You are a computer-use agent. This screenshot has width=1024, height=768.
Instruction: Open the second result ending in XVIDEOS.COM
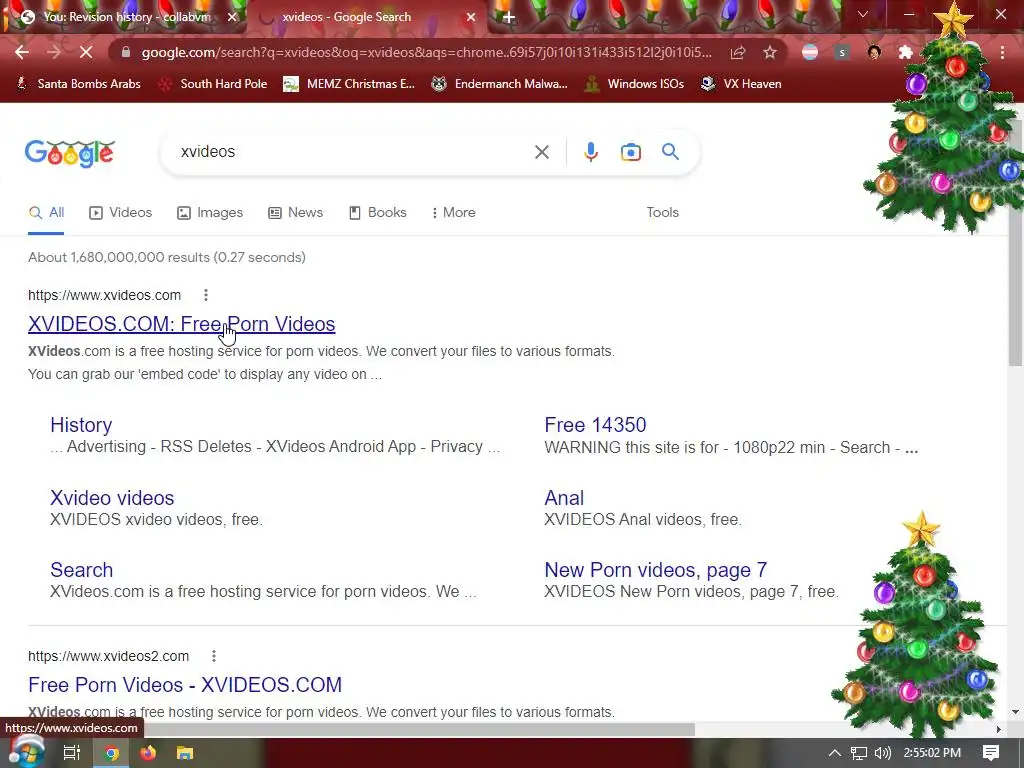tap(185, 684)
